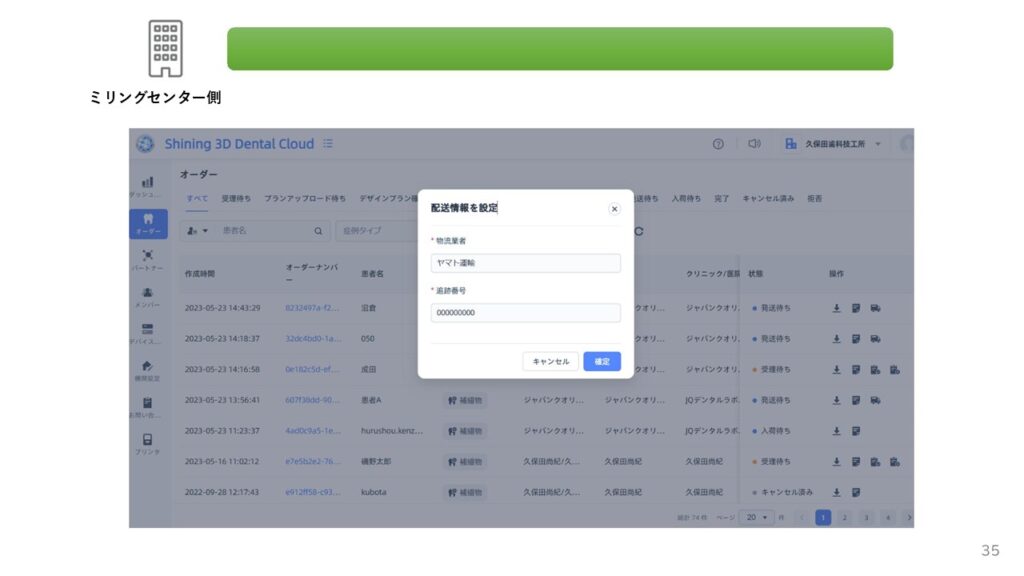Click the menu list icon beside Shining 3D Dental Cloud
The height and width of the screenshot is (576, 1024).
[x=328, y=144]
